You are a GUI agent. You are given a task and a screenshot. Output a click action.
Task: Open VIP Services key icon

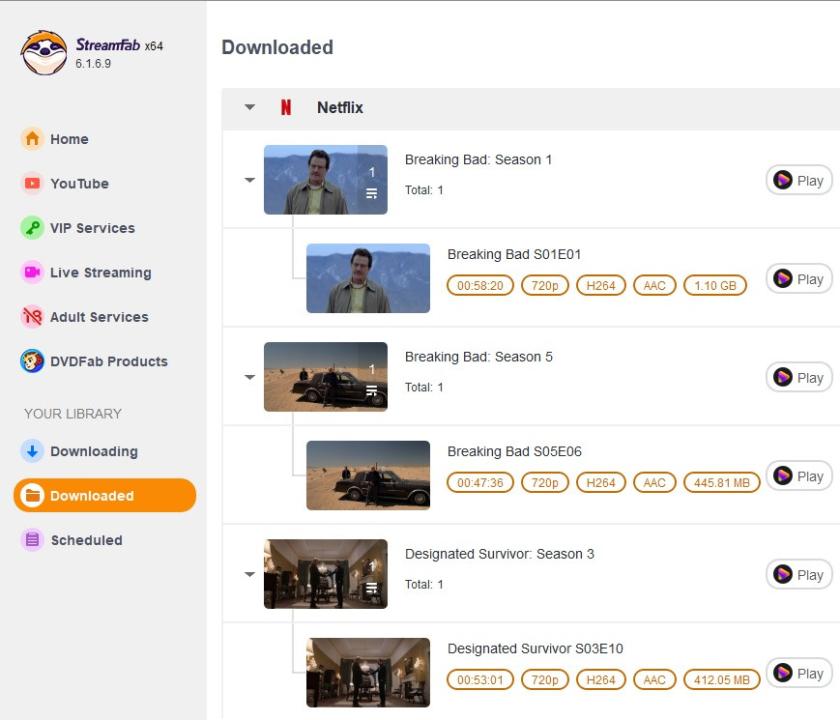(x=33, y=228)
